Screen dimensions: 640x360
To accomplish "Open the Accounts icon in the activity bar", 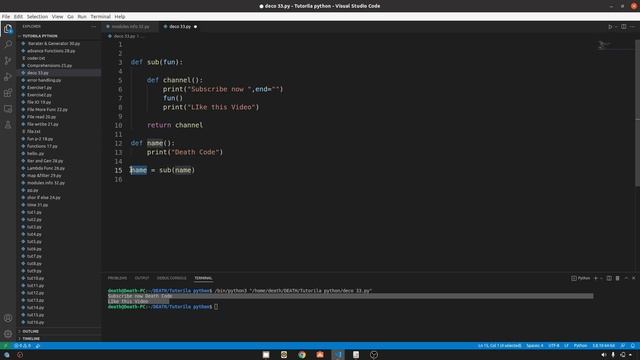I will click(x=8, y=318).
